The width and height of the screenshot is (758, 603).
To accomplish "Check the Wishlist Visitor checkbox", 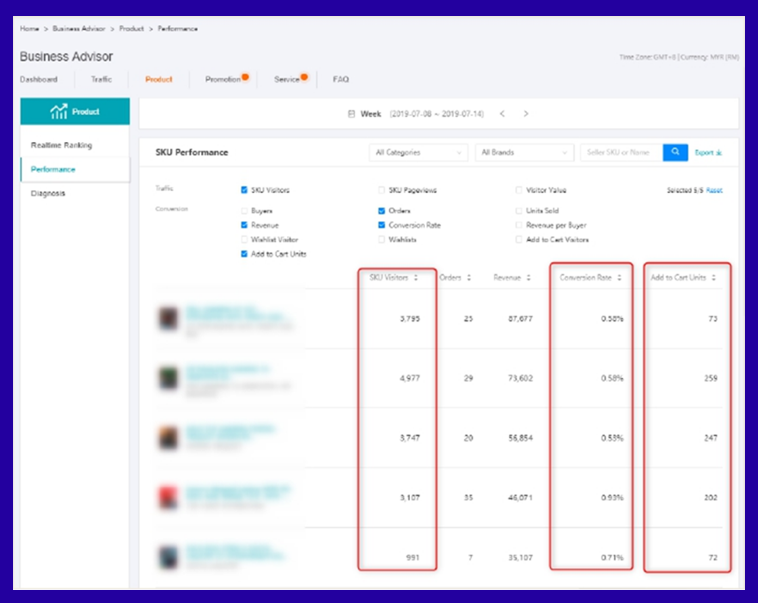I will click(x=244, y=239).
